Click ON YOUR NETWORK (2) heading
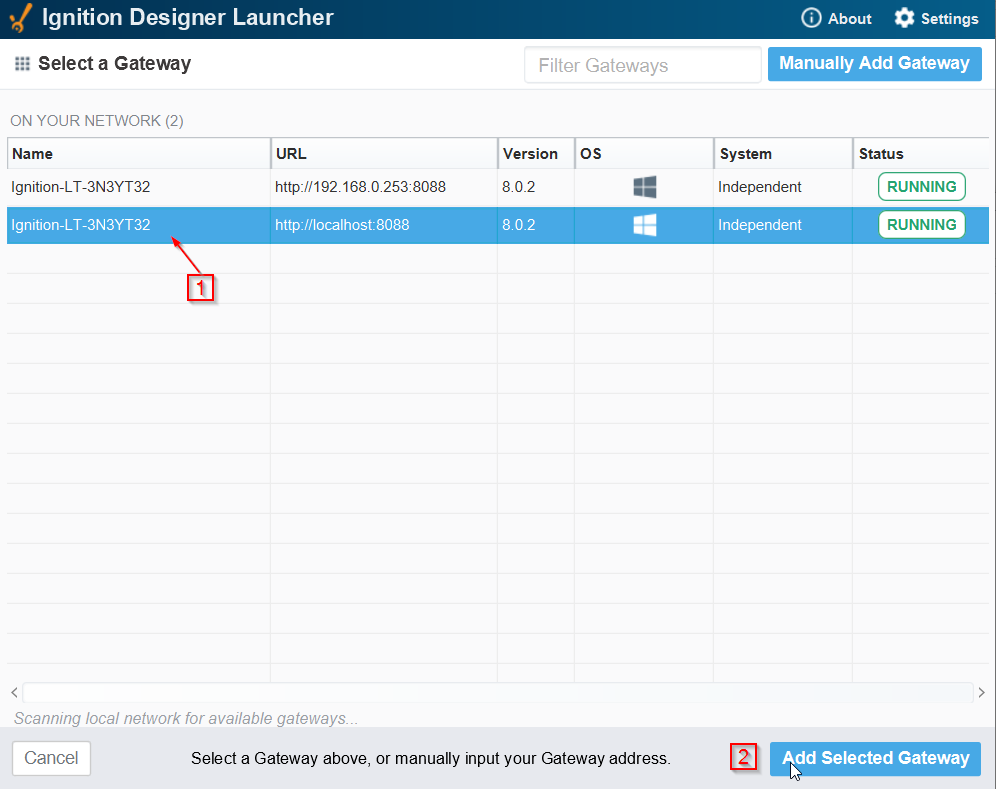 pyautogui.click(x=97, y=121)
